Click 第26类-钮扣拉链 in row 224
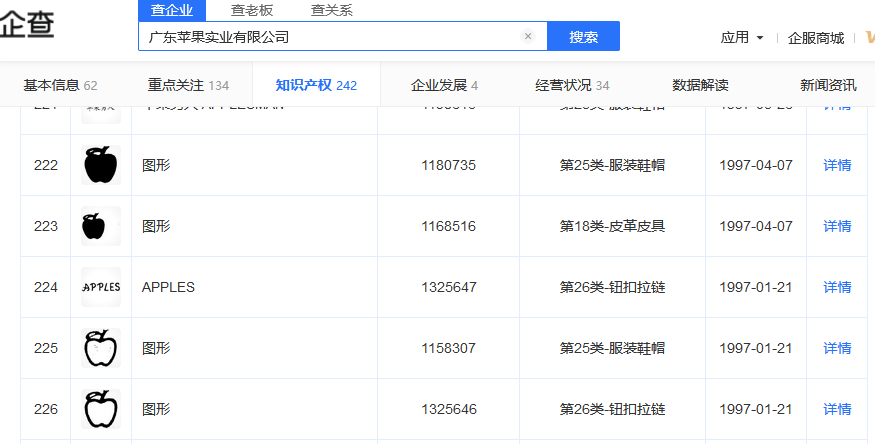875x444 pixels. [612, 287]
